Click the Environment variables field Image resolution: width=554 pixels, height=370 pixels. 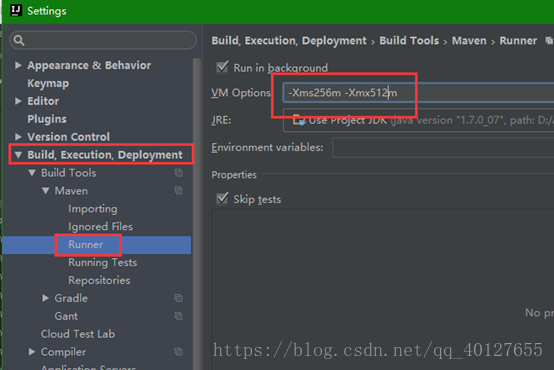(x=443, y=147)
